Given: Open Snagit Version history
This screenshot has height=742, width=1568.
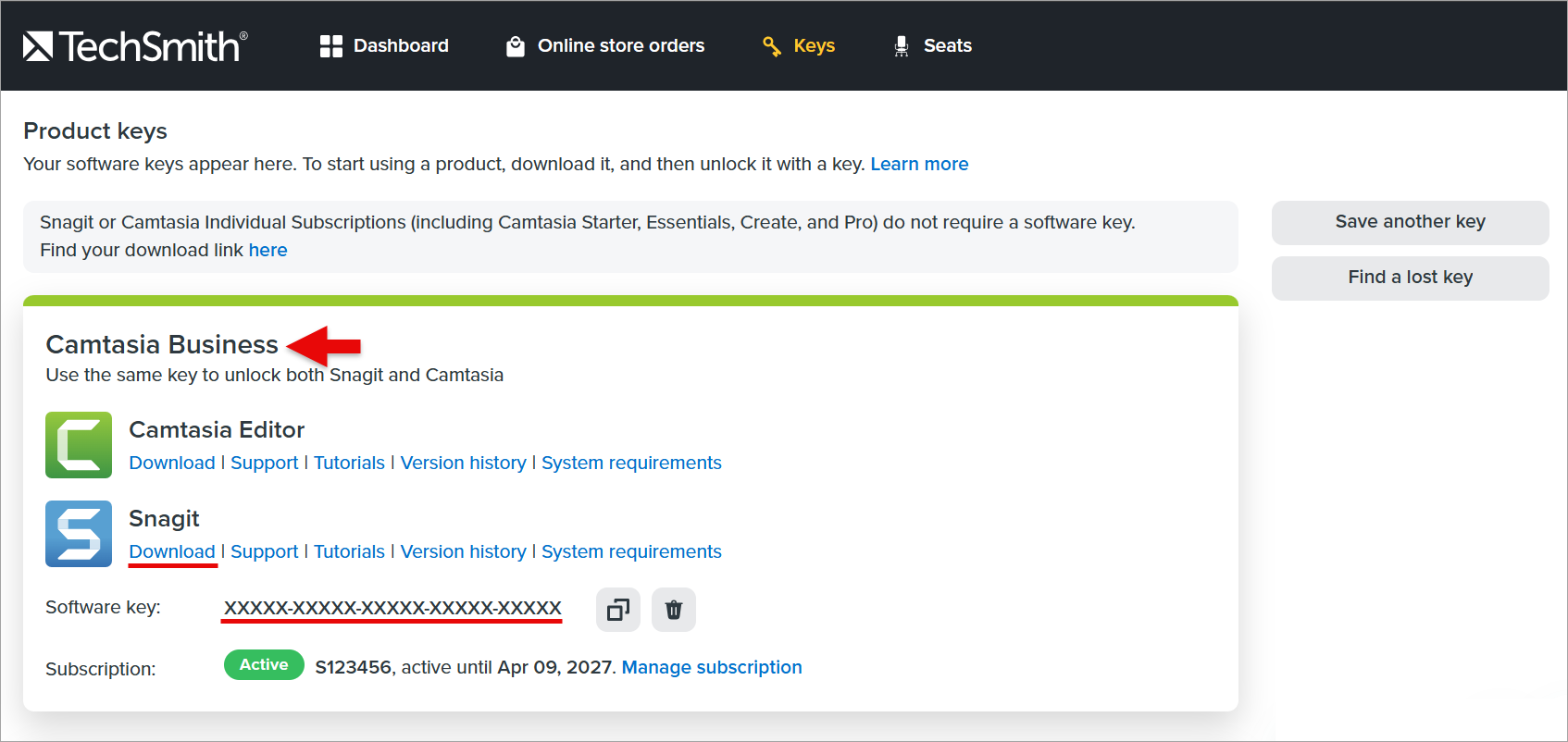Looking at the screenshot, I should pos(463,551).
